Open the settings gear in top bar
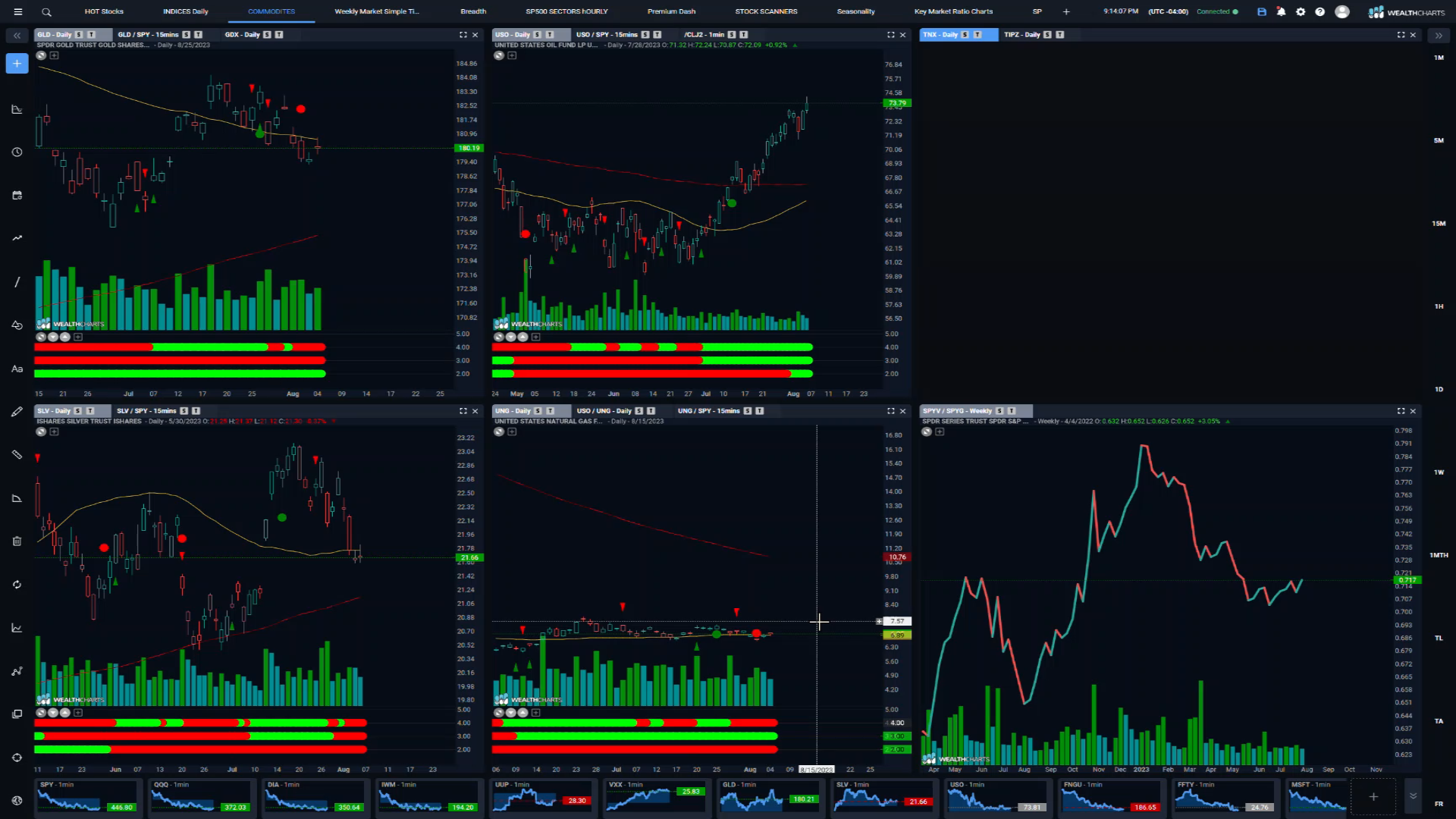Screen dimensions: 1456x819 click(1301, 11)
